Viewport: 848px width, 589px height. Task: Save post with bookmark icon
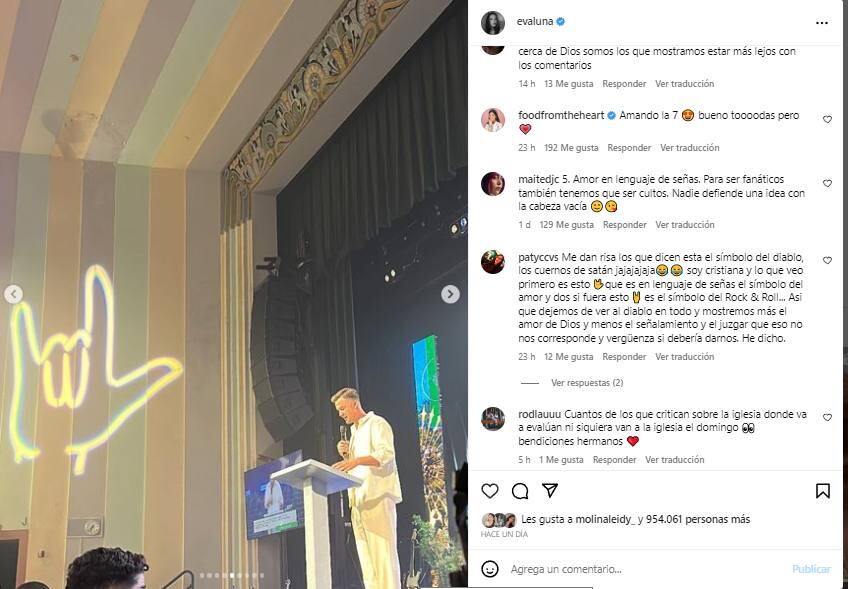tap(823, 491)
